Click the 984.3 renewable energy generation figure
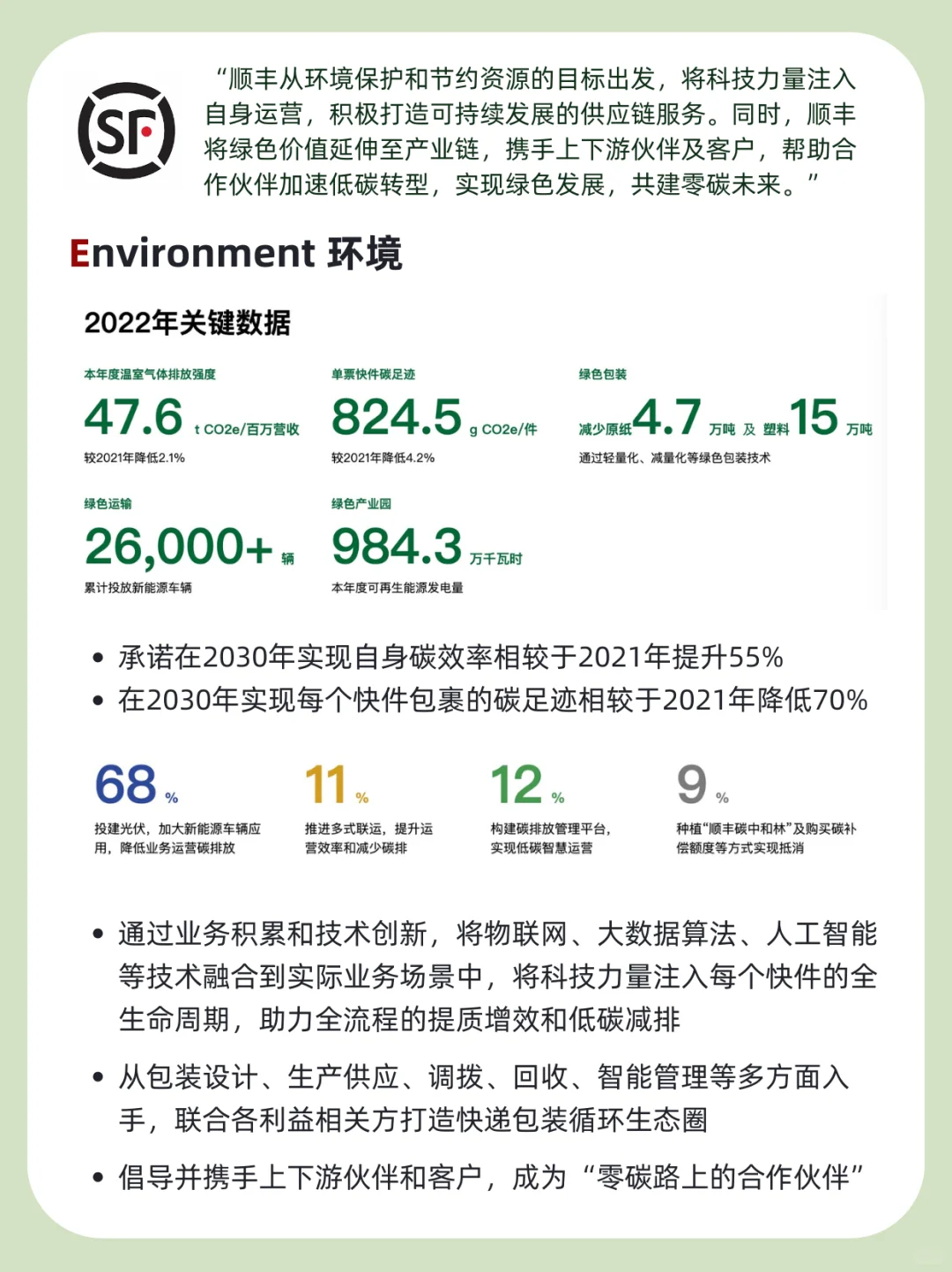 point(394,547)
